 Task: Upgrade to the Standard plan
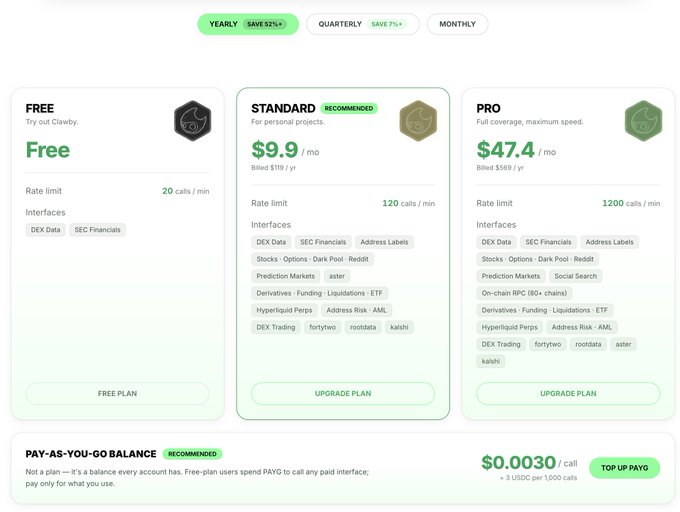pos(343,394)
